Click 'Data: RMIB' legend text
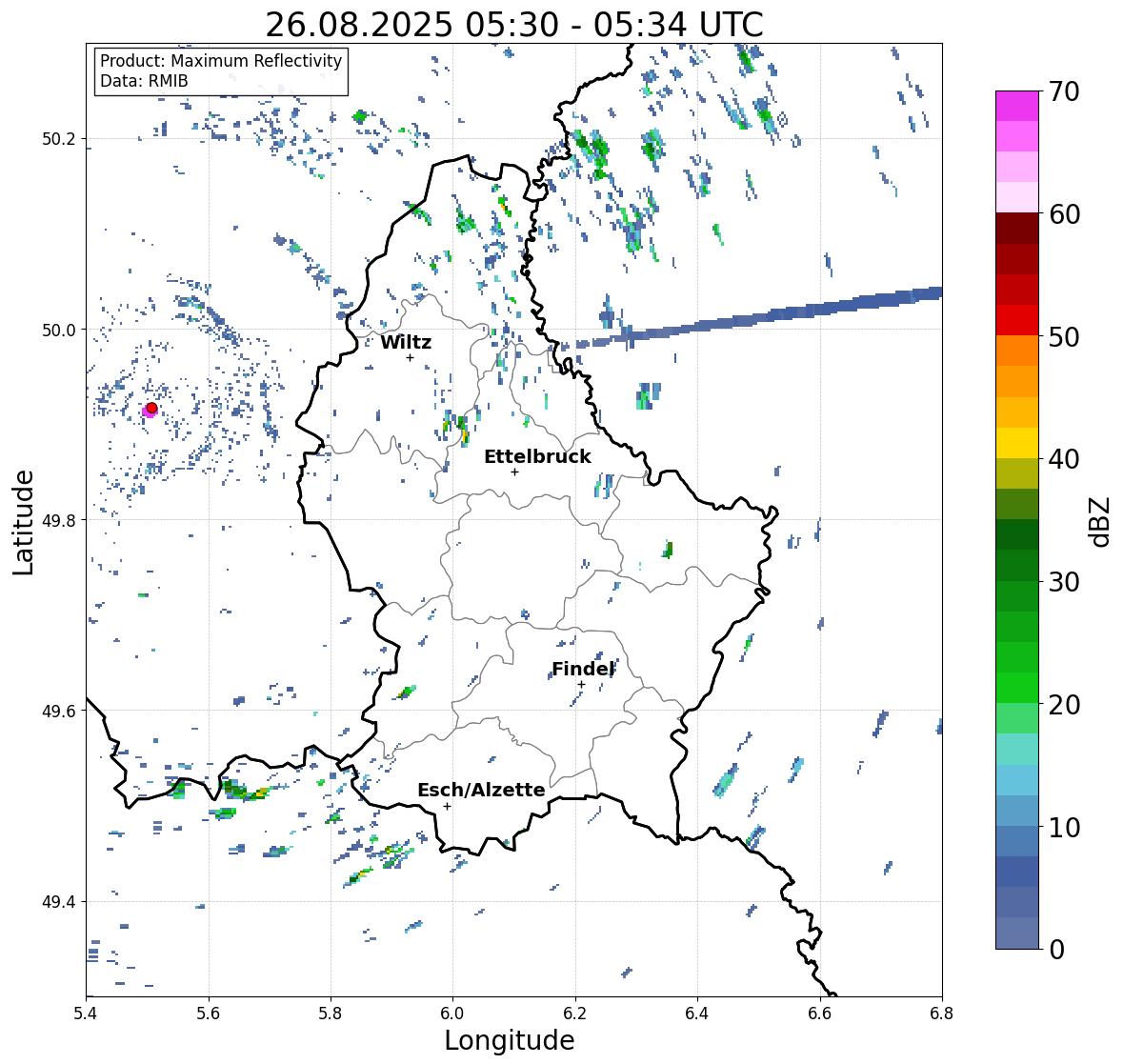The width and height of the screenshot is (1123, 1064). click(144, 81)
